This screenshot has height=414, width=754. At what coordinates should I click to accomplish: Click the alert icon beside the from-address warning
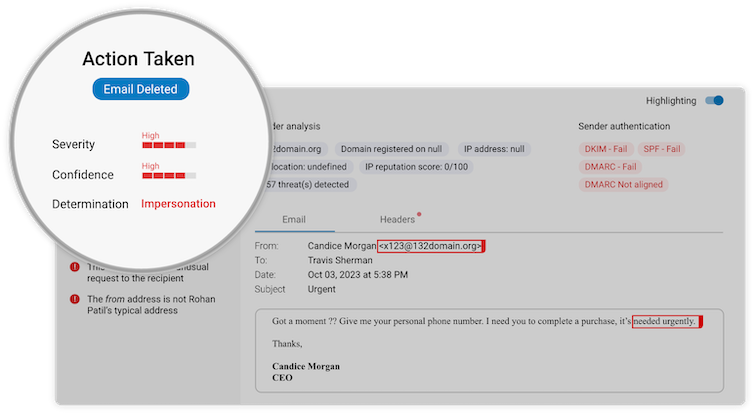(75, 299)
